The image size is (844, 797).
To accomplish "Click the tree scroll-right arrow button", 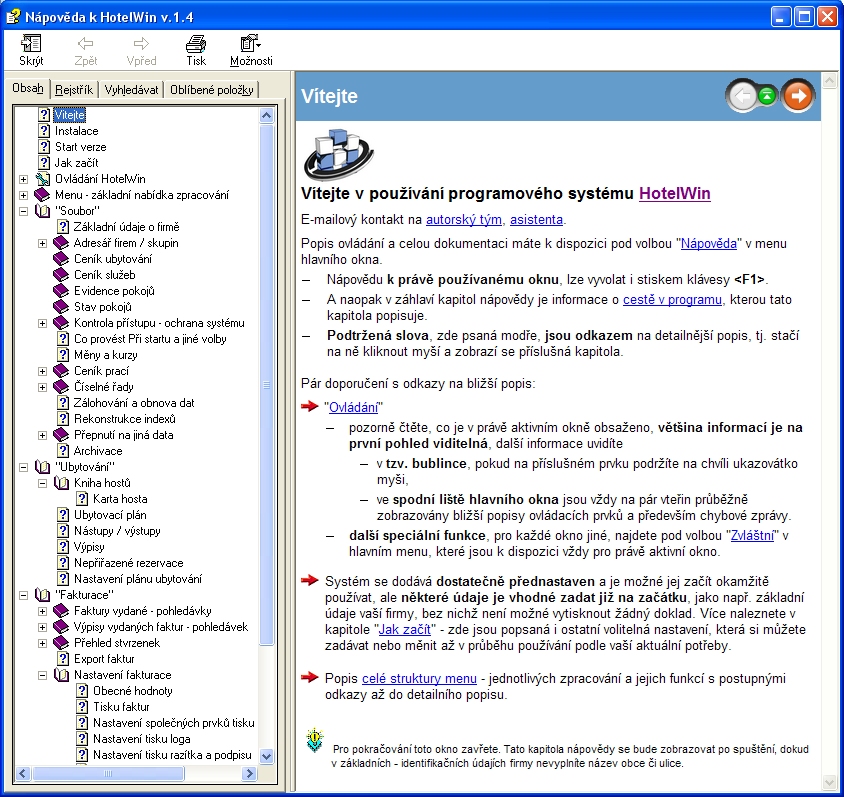I will coord(249,773).
